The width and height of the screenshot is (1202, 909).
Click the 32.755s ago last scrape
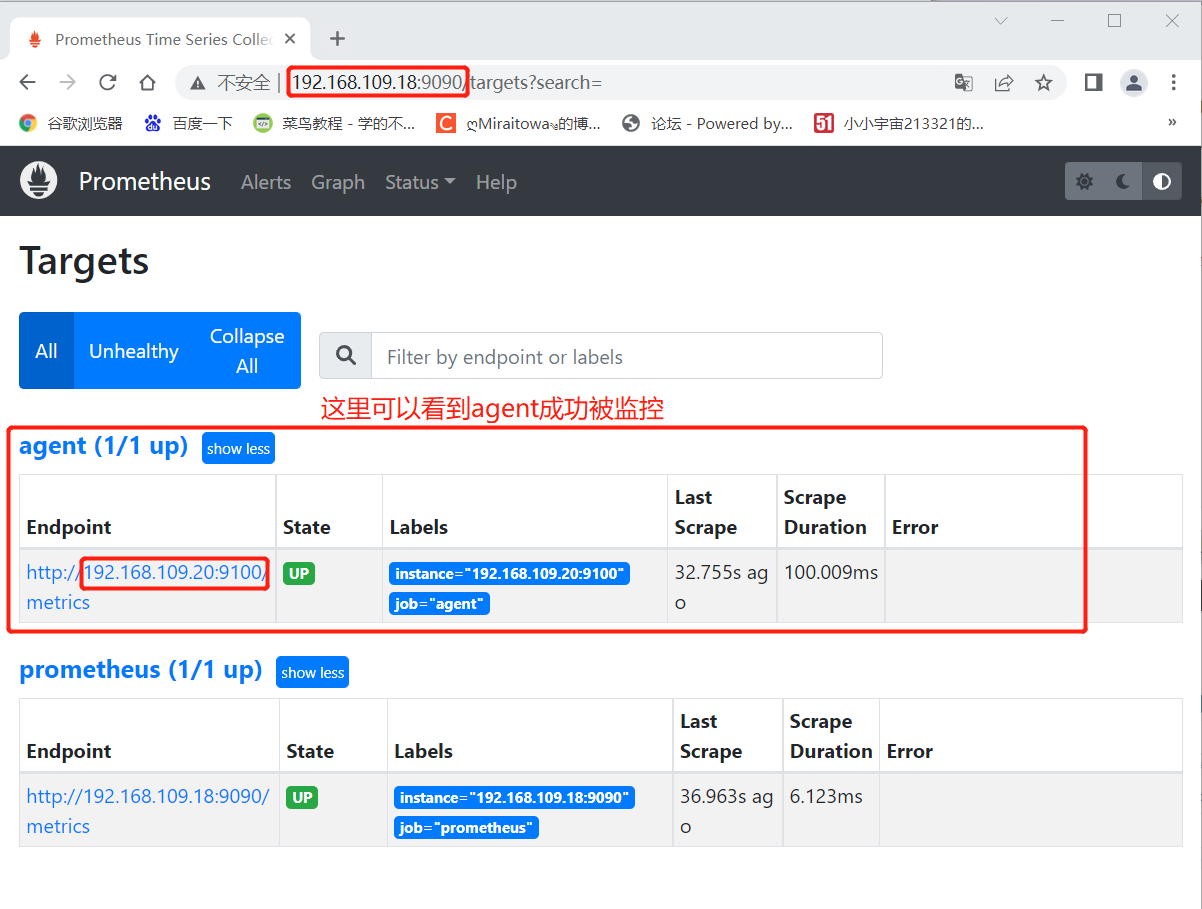[721, 587]
